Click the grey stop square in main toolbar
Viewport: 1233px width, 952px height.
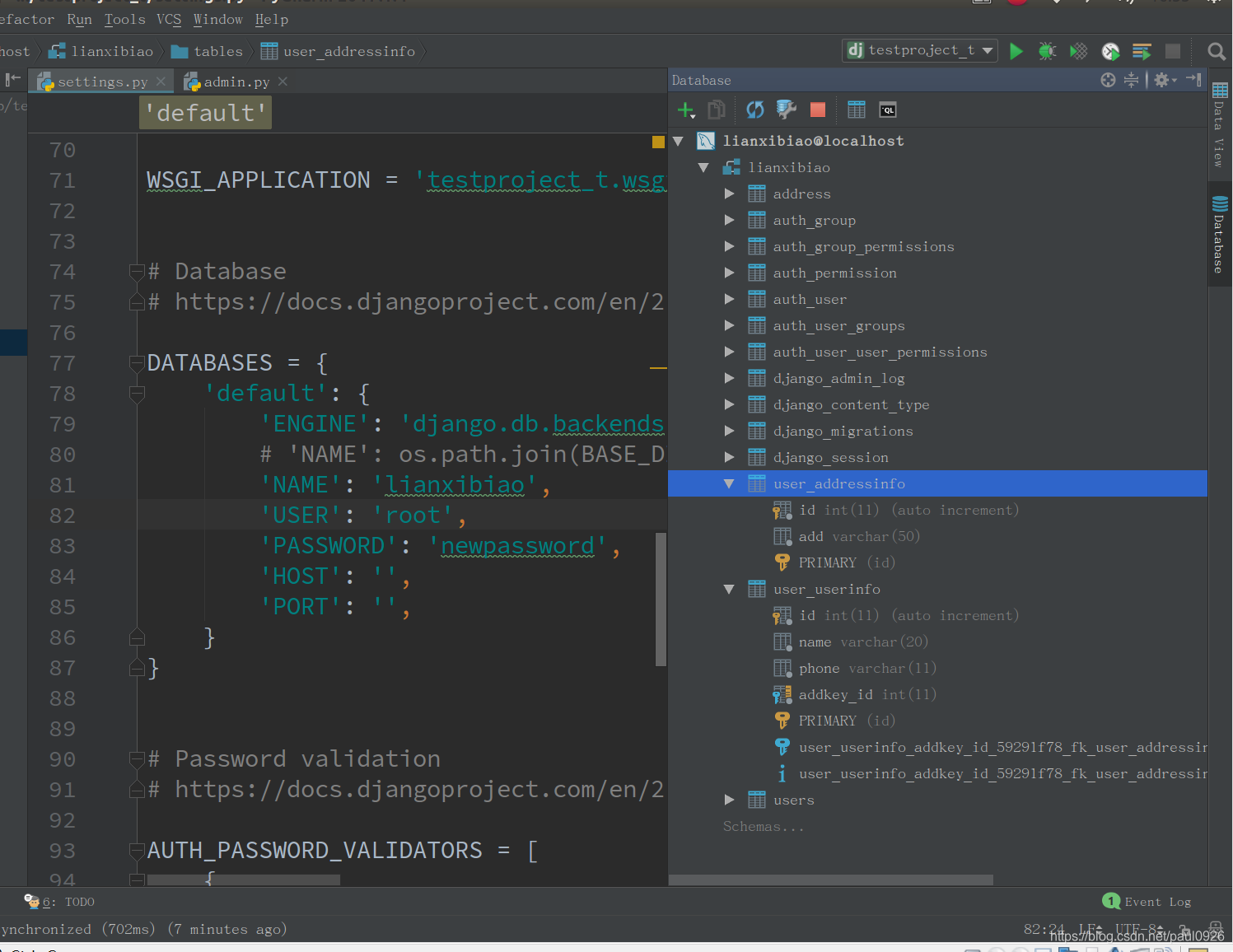coord(1173,51)
